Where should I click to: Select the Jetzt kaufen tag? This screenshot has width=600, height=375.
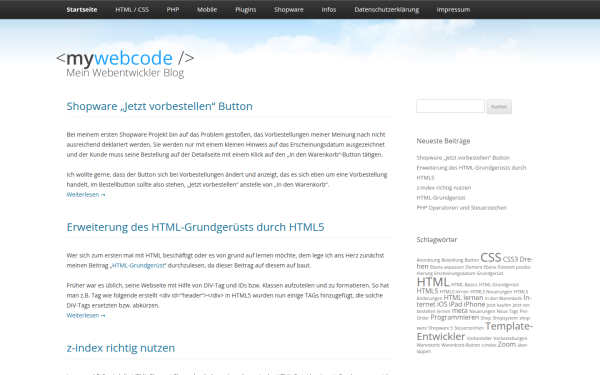click(x=499, y=305)
